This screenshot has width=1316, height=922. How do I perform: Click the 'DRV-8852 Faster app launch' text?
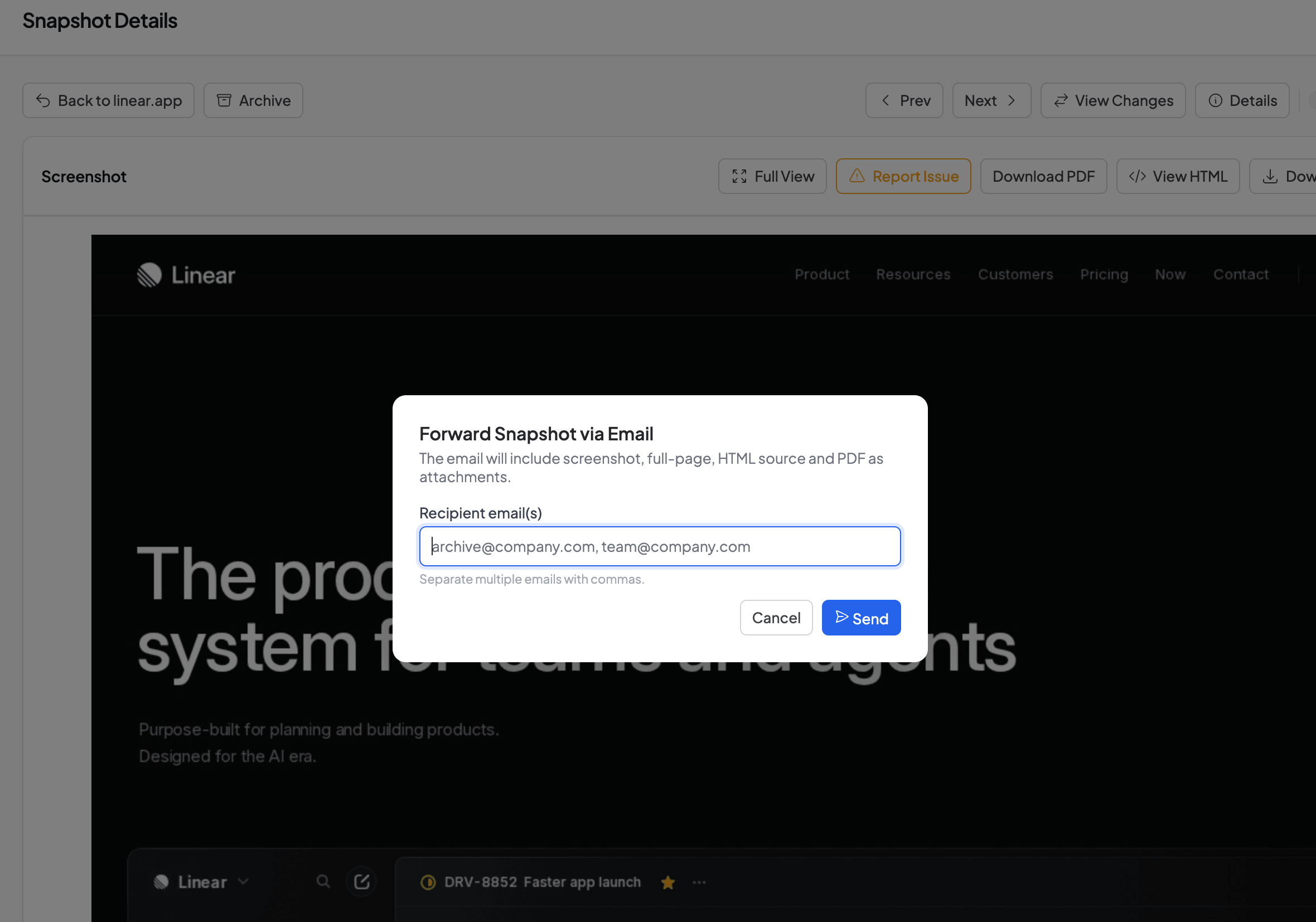coord(542,882)
